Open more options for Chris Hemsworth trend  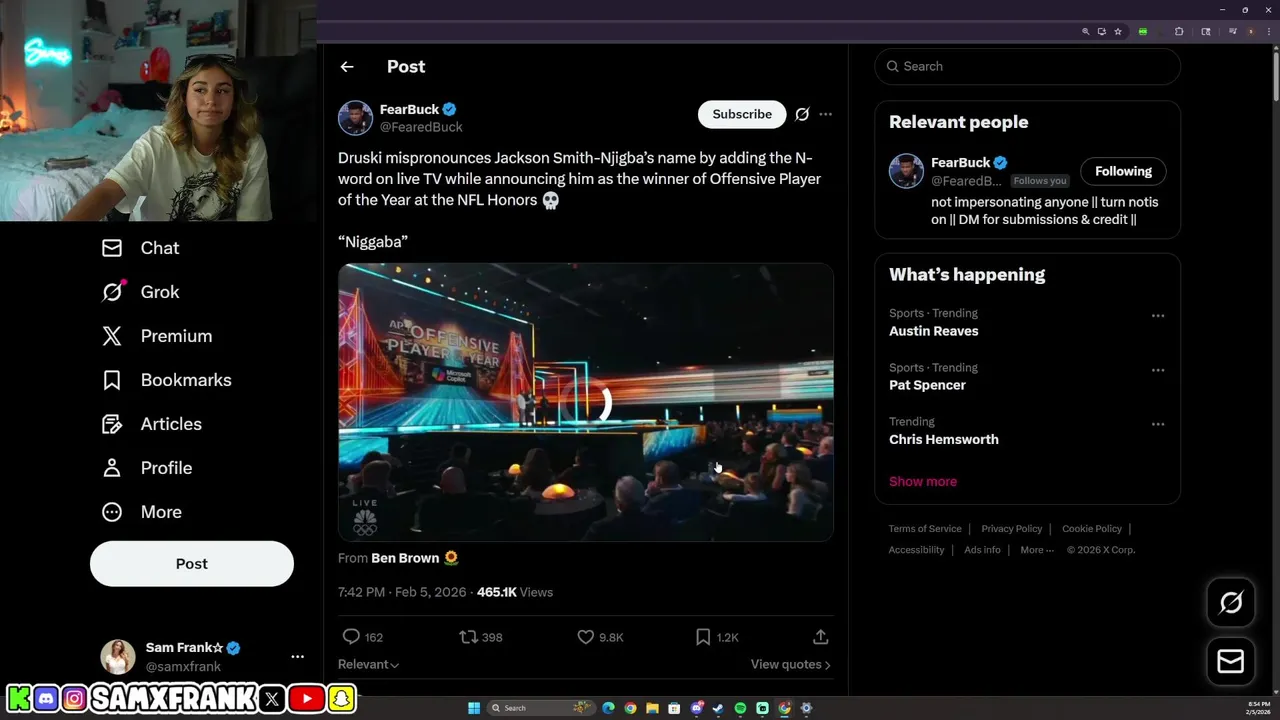point(1158,424)
